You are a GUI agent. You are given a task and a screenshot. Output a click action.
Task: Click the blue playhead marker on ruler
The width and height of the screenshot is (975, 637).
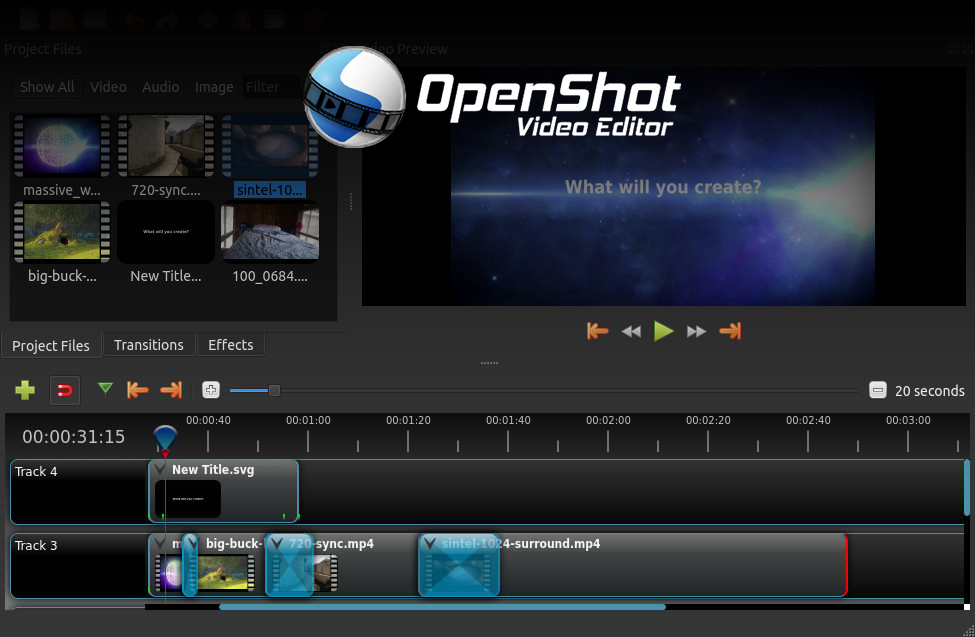pos(165,437)
